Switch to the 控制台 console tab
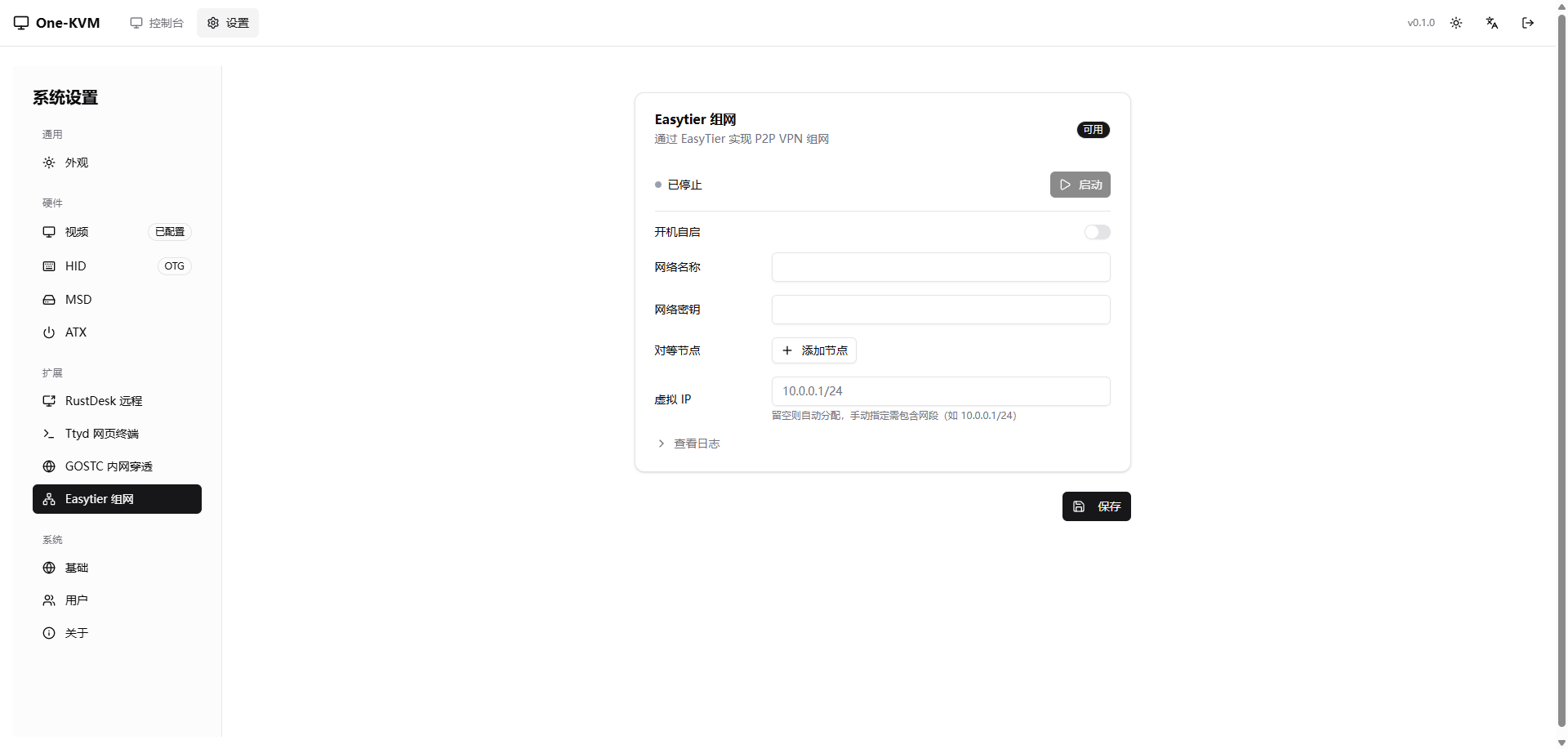This screenshot has width=1568, height=749. point(157,23)
